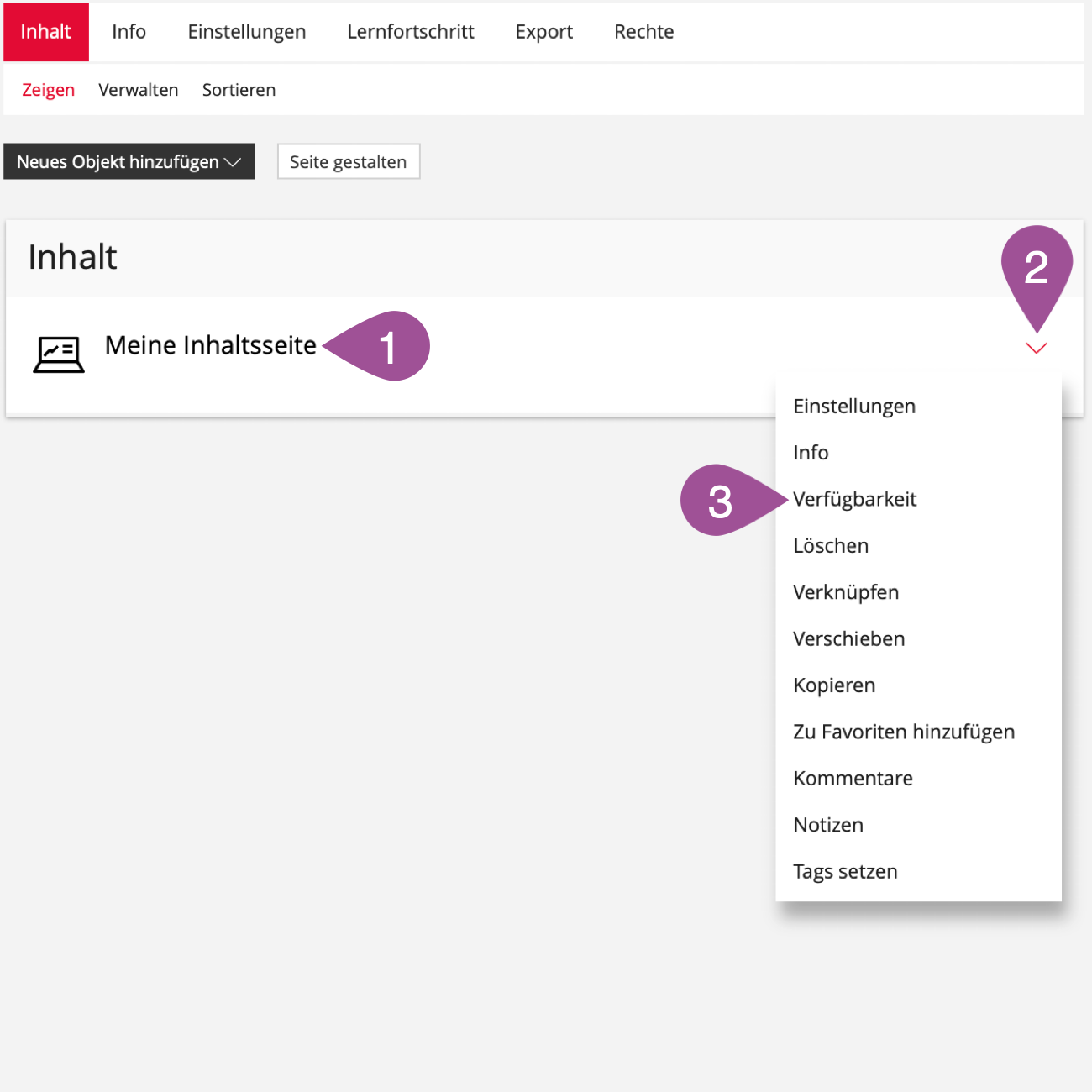
Task: Select the Verwalten sub-tab
Action: click(138, 90)
